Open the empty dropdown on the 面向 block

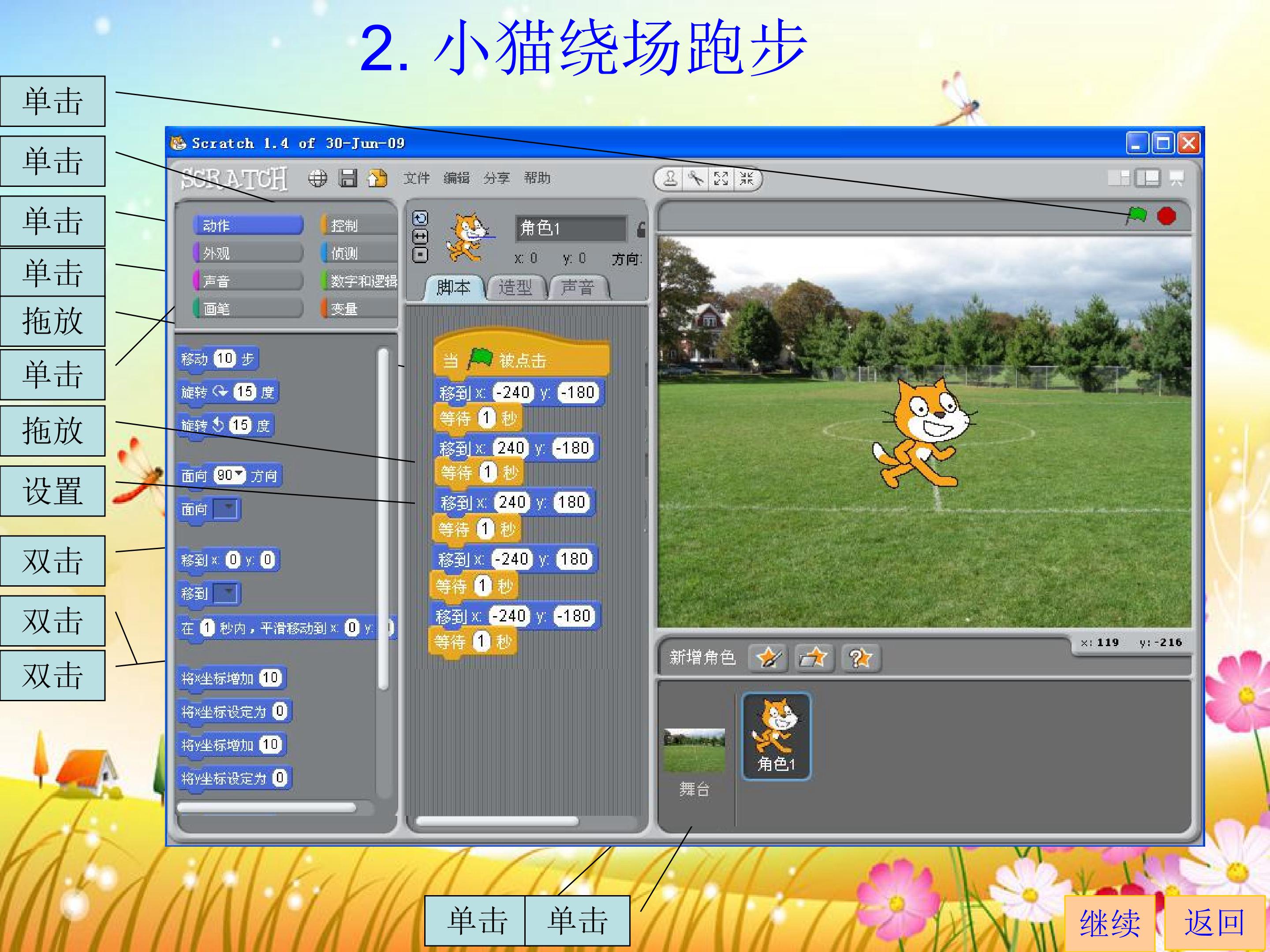226,509
